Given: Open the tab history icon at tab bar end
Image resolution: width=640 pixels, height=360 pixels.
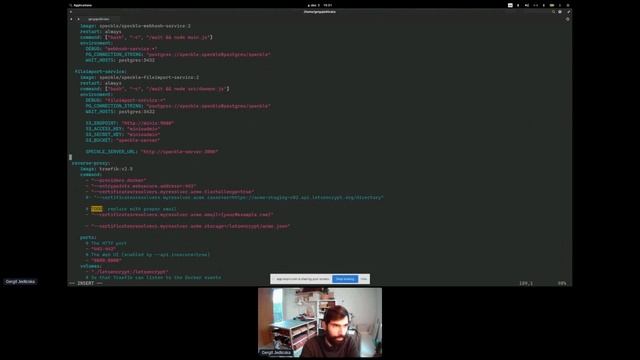Looking at the screenshot, I should pos(567,19).
